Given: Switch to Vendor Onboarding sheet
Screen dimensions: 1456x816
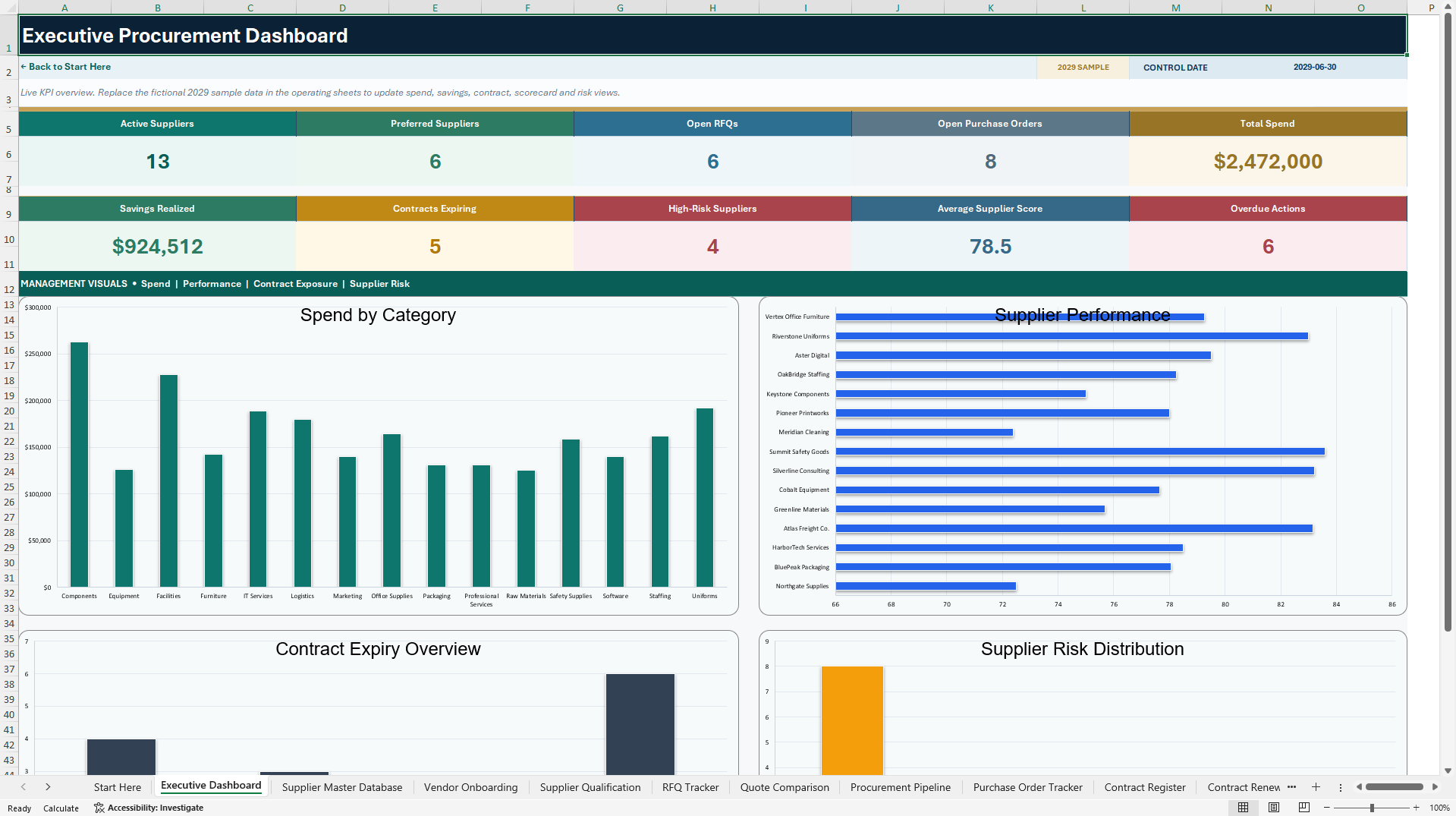Looking at the screenshot, I should pyautogui.click(x=470, y=787).
